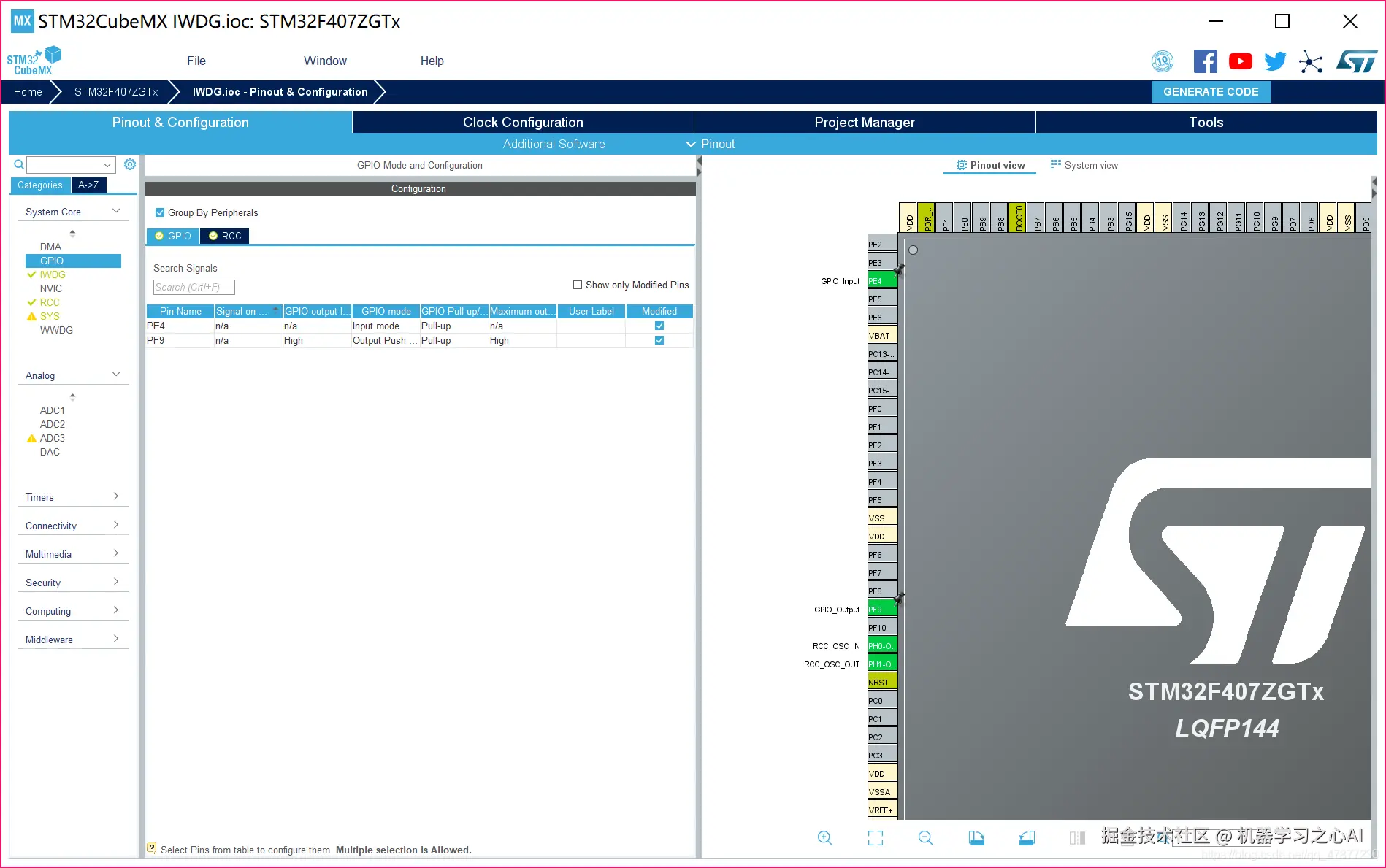Collapse the System Core category
This screenshot has width=1386, height=868.
[x=116, y=211]
